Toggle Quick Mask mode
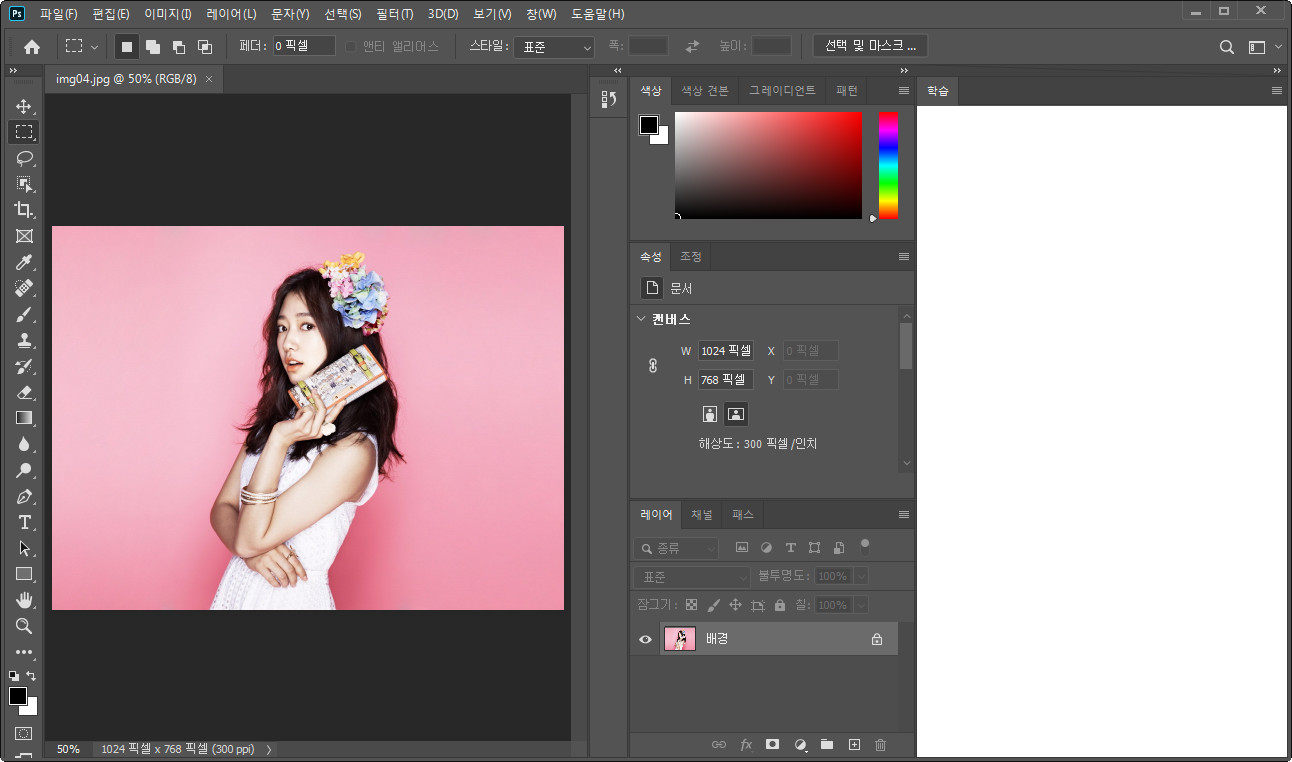1292x762 pixels. 24,734
